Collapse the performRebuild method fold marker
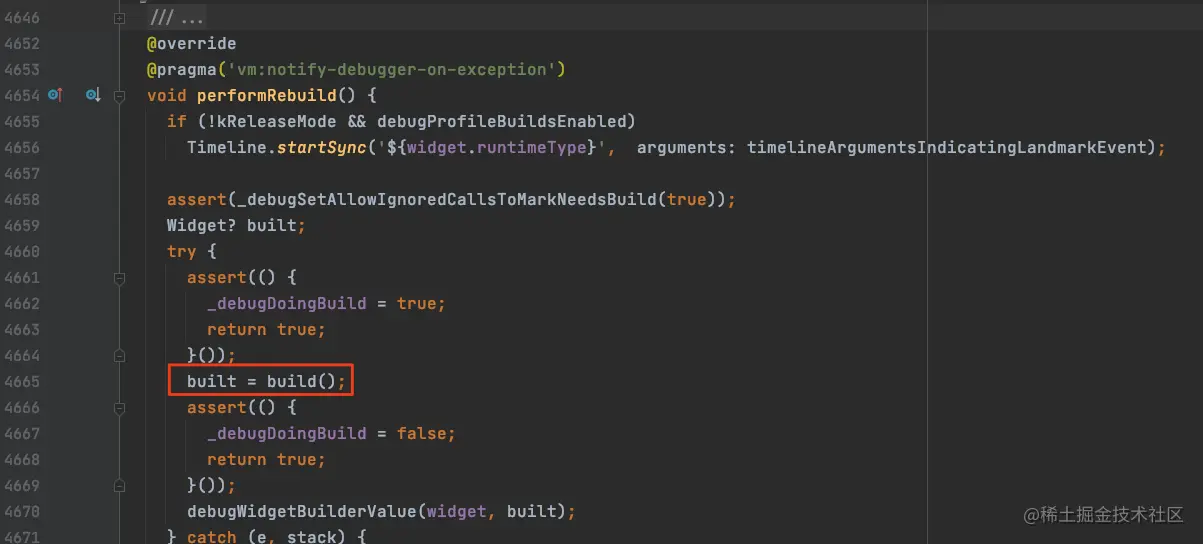 click(x=120, y=96)
